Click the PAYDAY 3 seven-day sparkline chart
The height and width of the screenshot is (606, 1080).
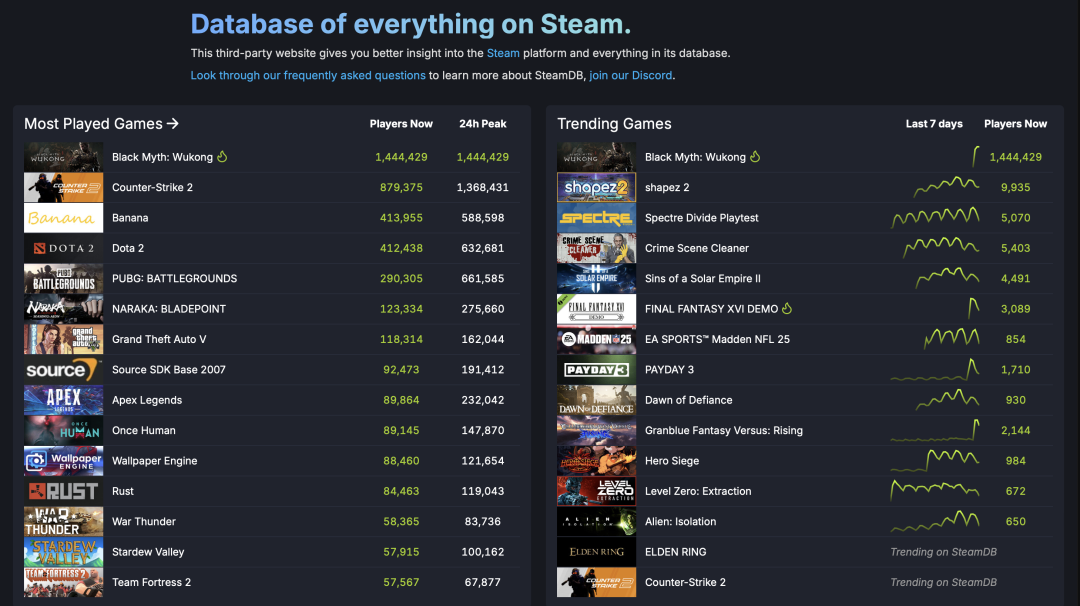point(935,369)
